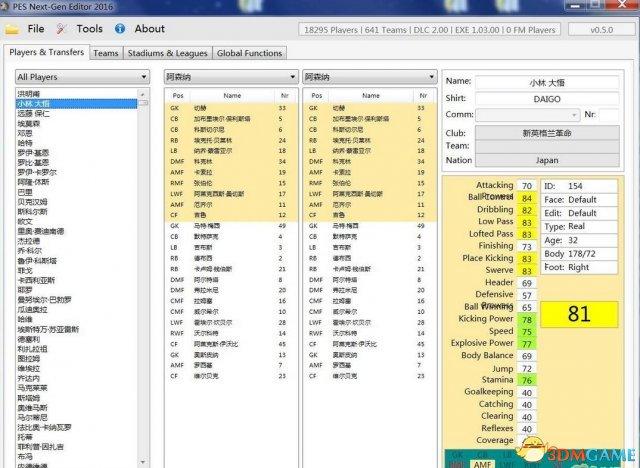Click the yellow folder File icon

(x=12, y=29)
